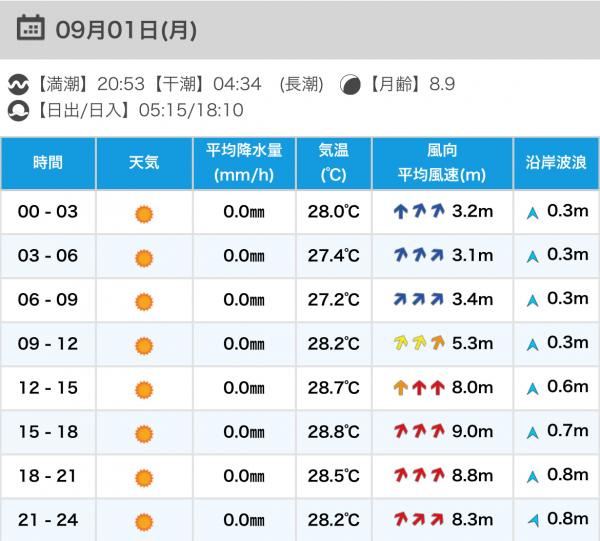
Task: Click the sunny icon in the 00 - 03 row
Action: pyautogui.click(x=144, y=214)
